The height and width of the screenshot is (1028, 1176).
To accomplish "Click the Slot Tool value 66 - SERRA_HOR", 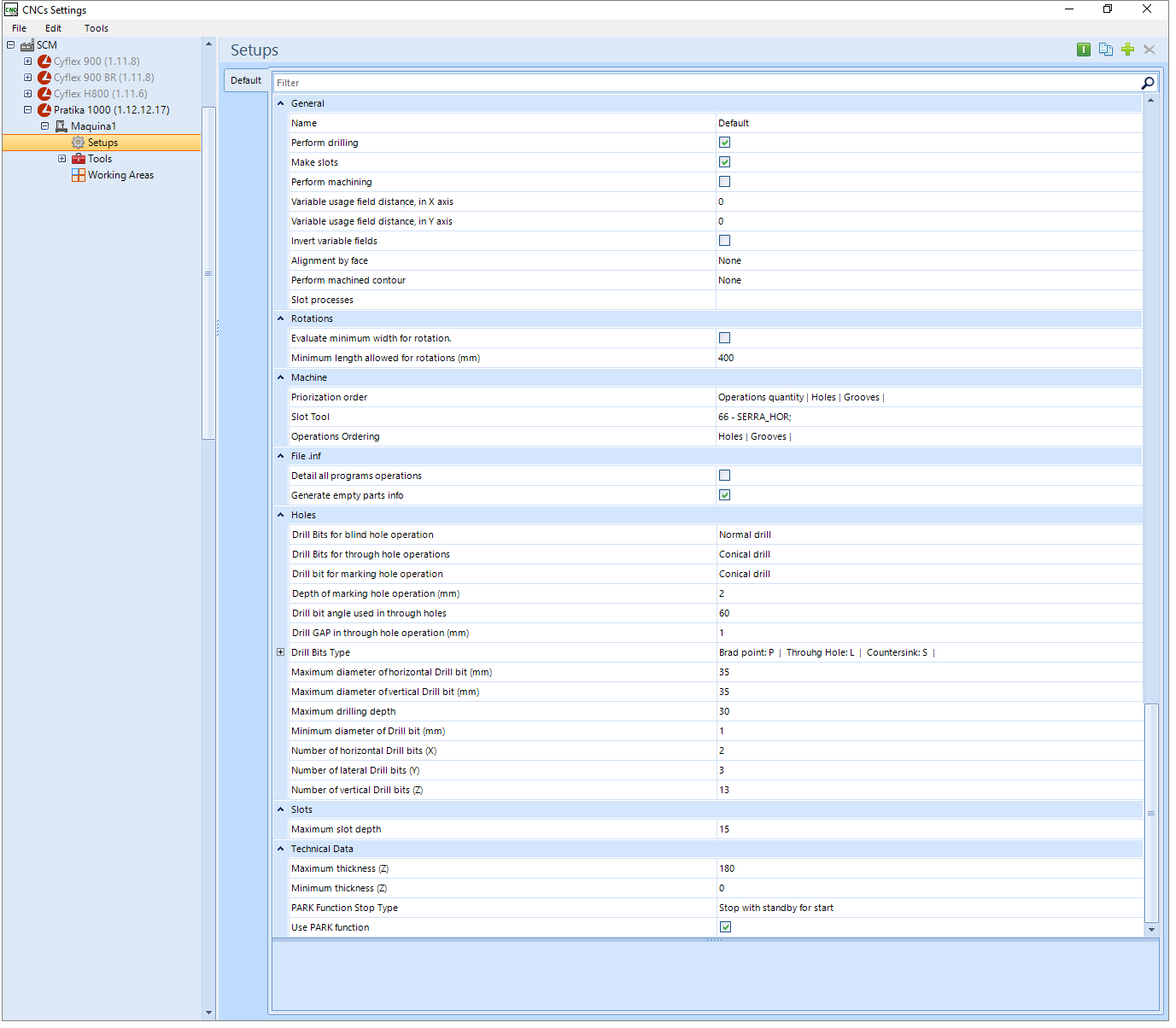I will (x=755, y=417).
